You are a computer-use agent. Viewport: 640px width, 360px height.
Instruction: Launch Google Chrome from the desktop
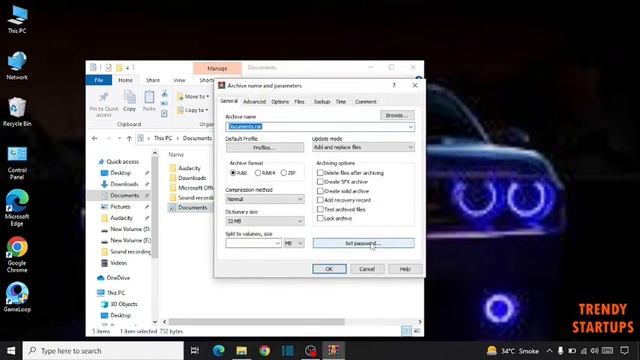coord(17,255)
